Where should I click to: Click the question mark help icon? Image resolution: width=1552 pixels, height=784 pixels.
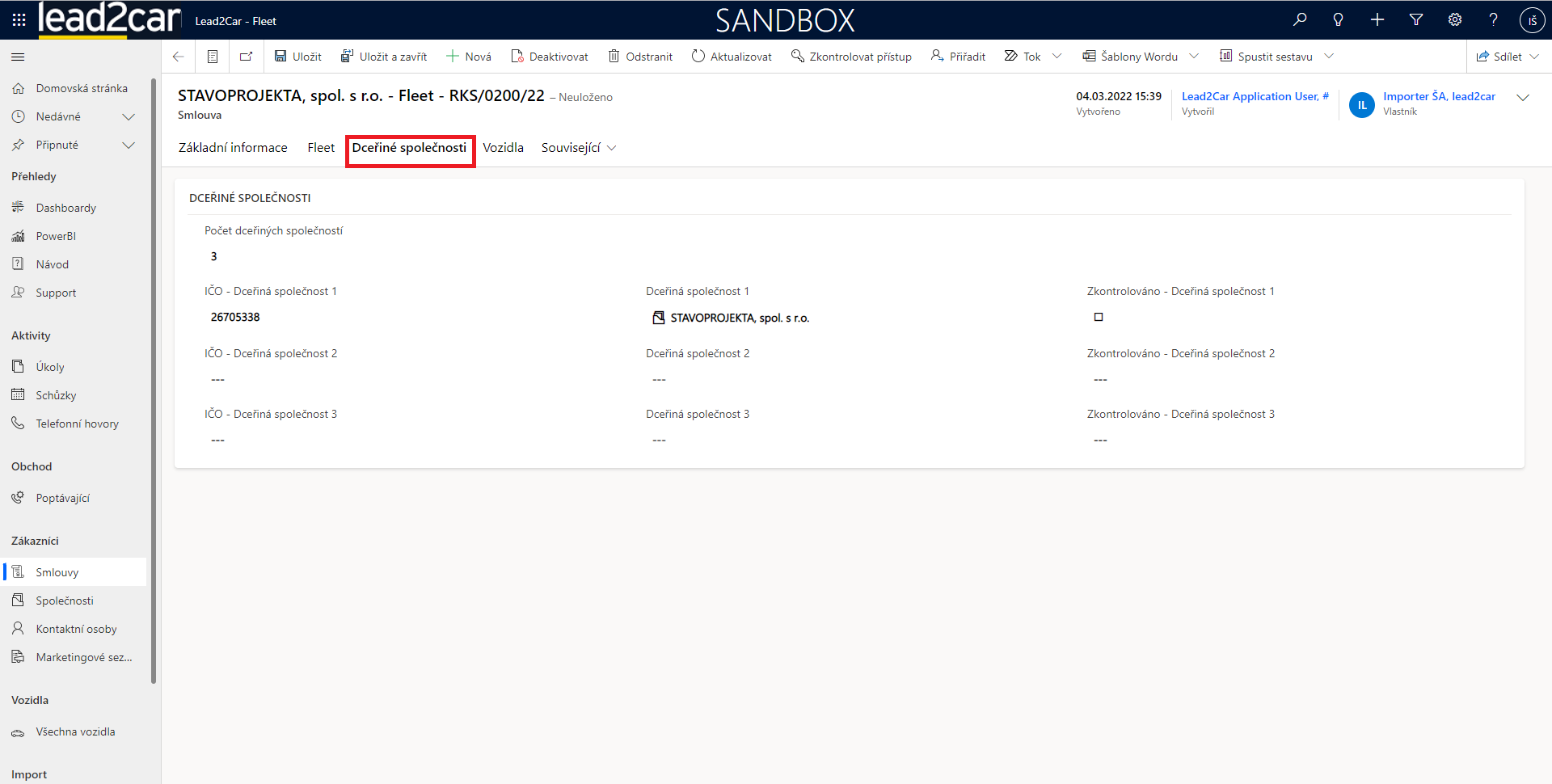pyautogui.click(x=1493, y=20)
